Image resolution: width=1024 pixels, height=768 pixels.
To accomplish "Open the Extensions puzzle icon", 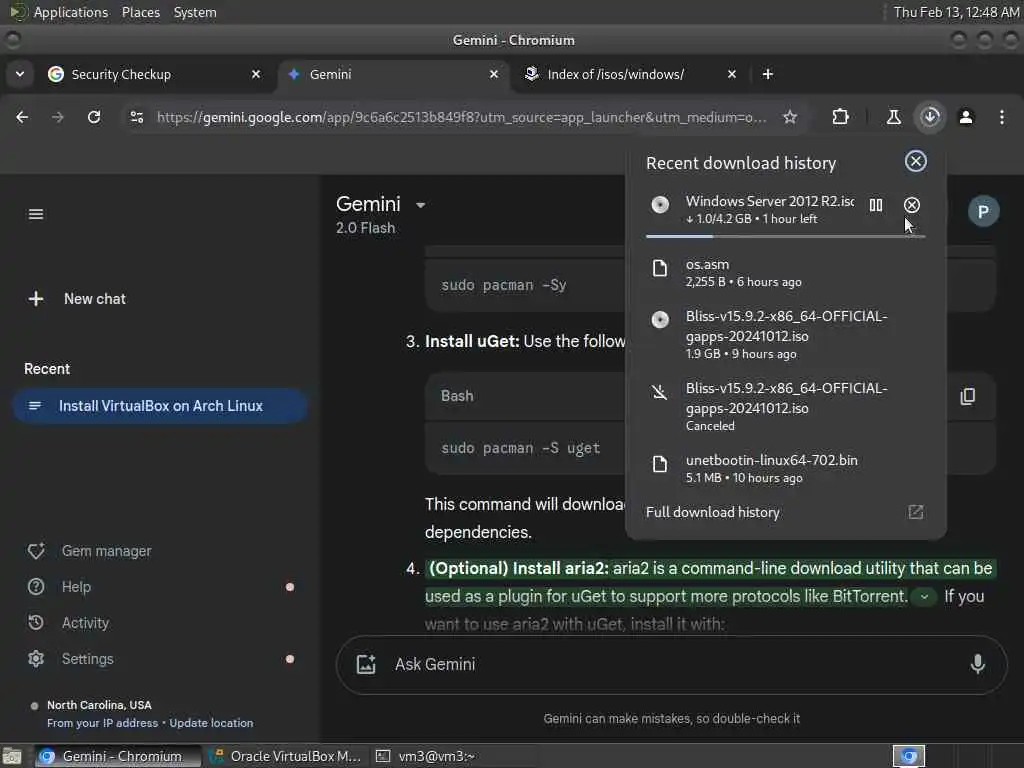I will coord(840,118).
